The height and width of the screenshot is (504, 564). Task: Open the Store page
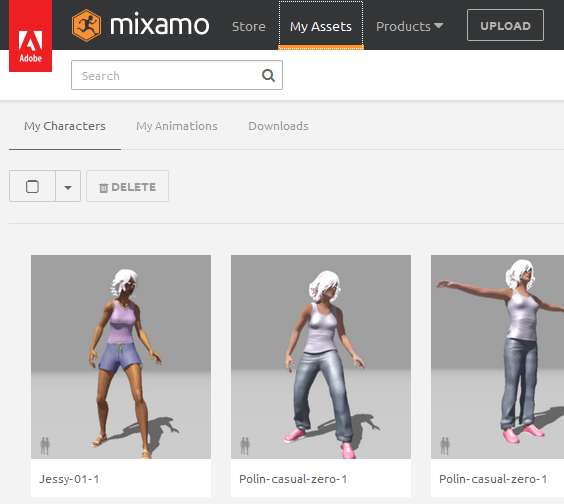click(x=249, y=26)
